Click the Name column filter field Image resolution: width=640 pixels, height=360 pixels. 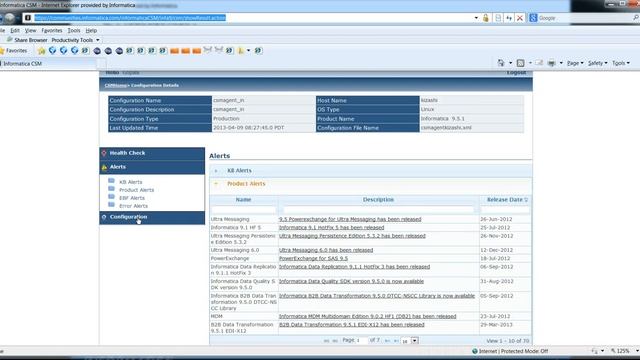(x=244, y=210)
